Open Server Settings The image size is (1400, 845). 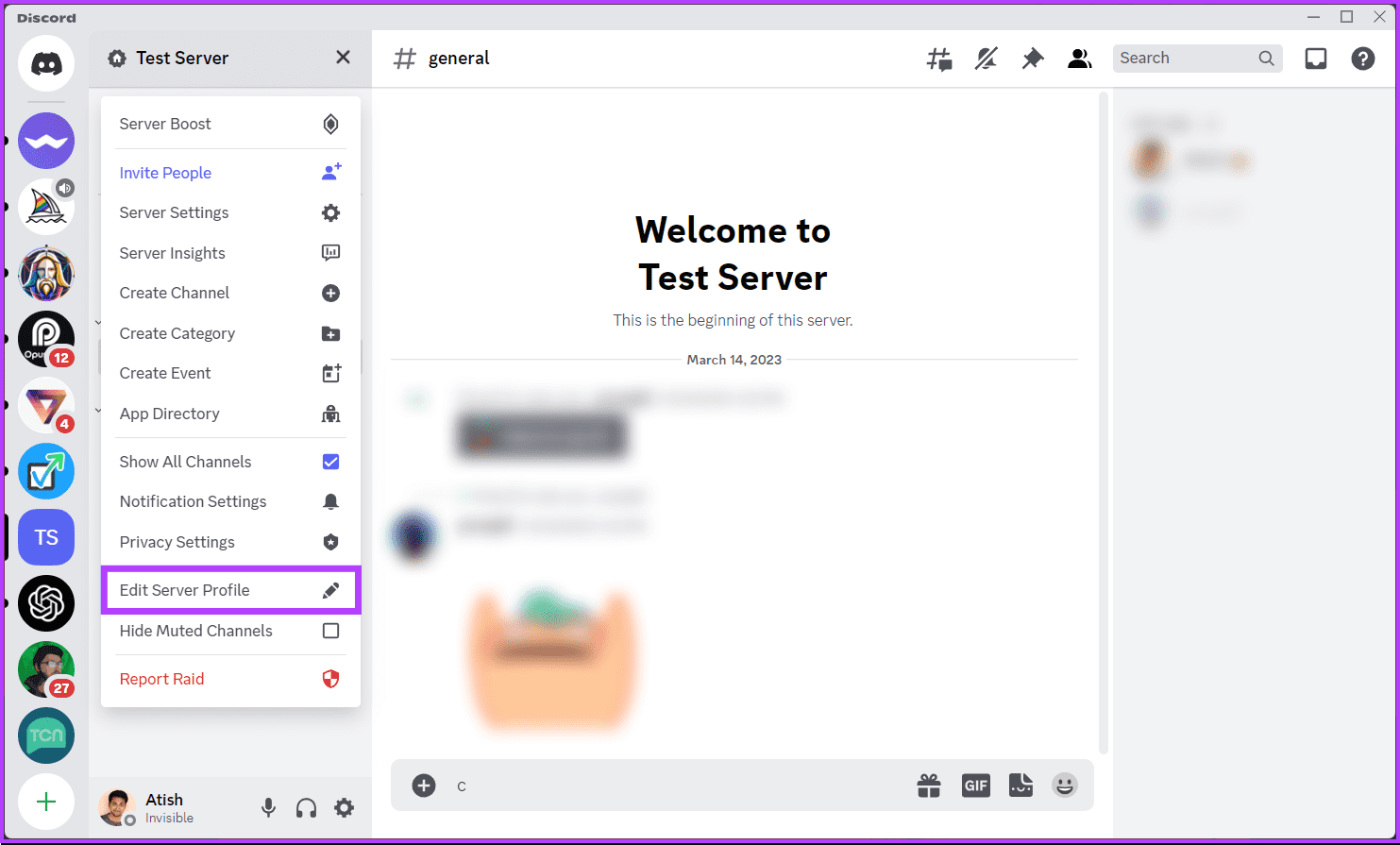tap(230, 212)
